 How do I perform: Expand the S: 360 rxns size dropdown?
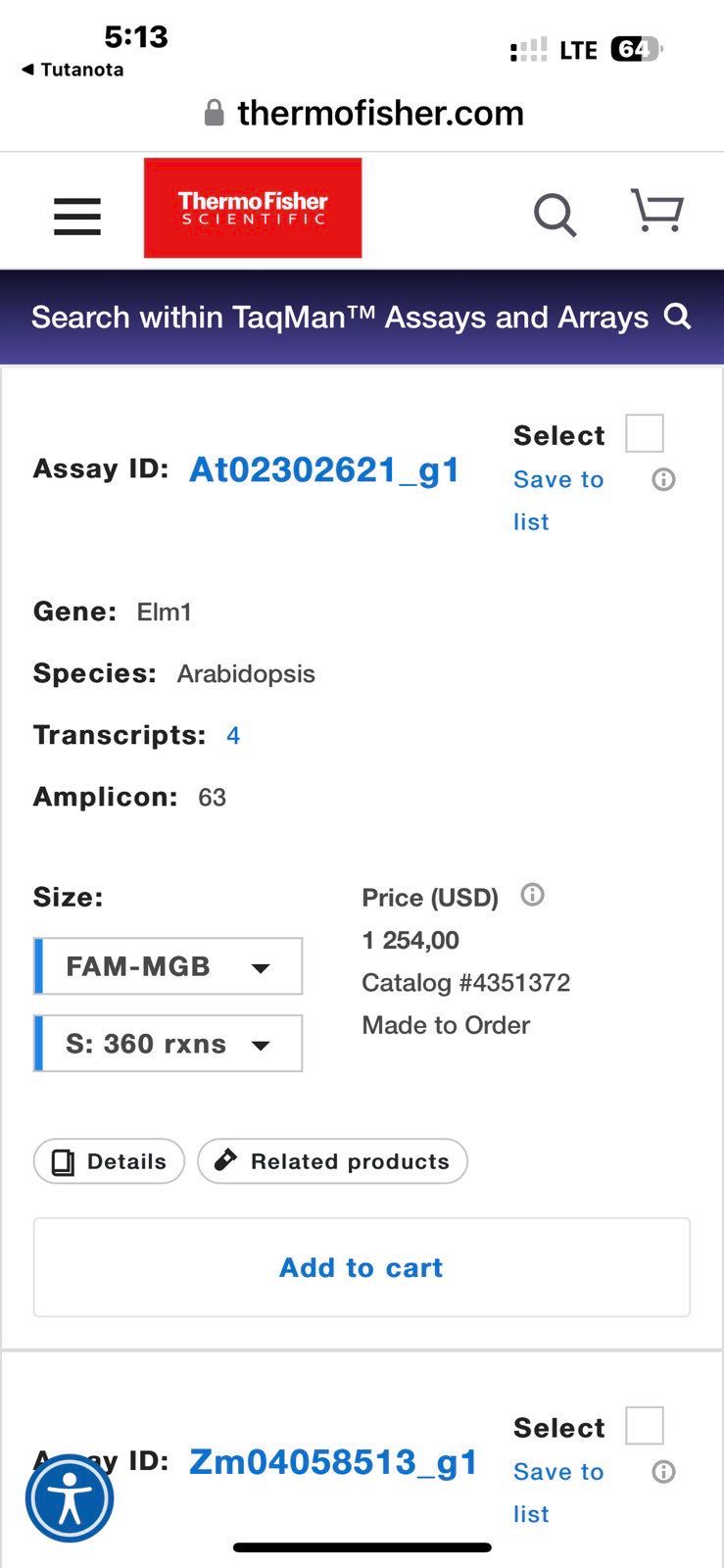coord(168,1043)
